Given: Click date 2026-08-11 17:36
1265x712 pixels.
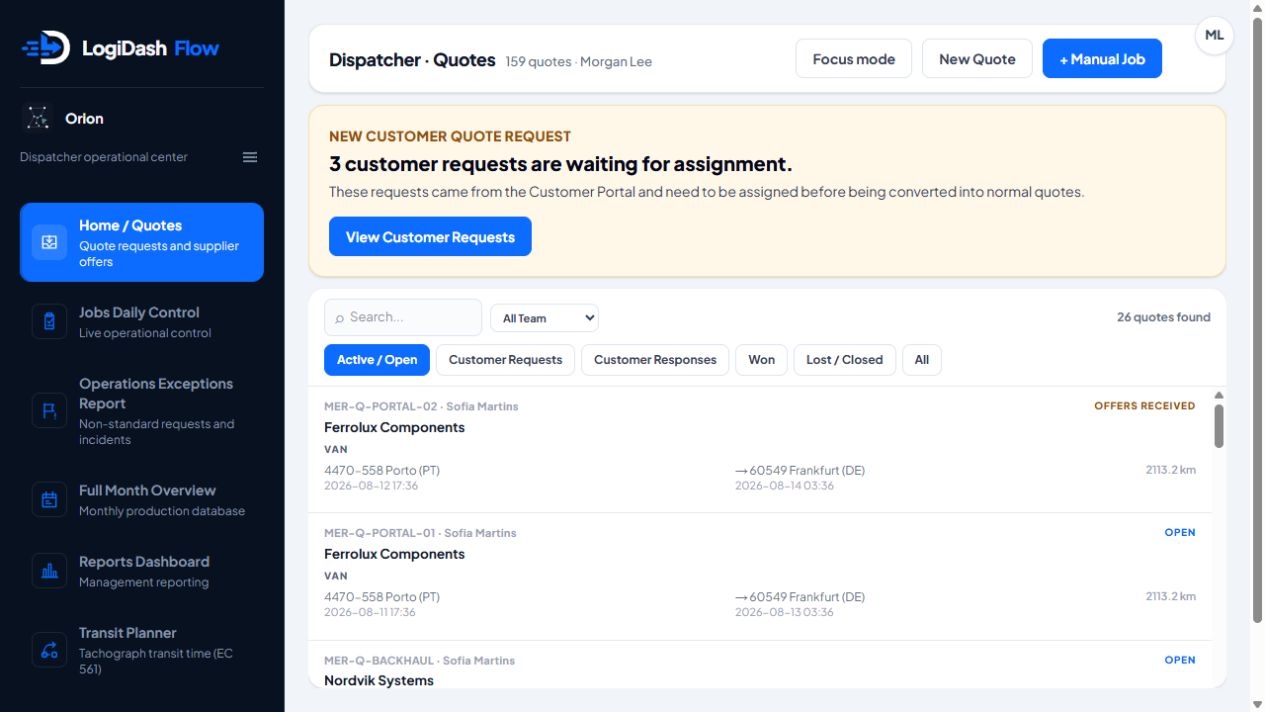Looking at the screenshot, I should coord(370,613).
